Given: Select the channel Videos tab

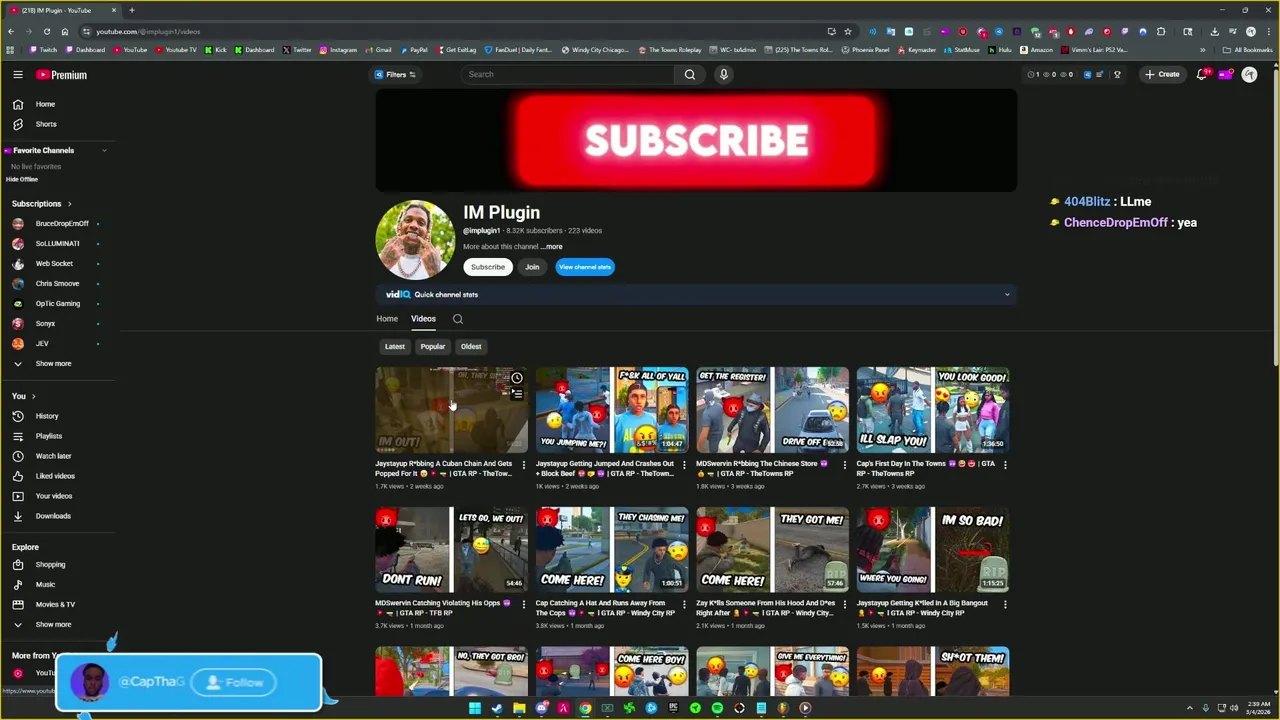Looking at the screenshot, I should click(x=423, y=319).
